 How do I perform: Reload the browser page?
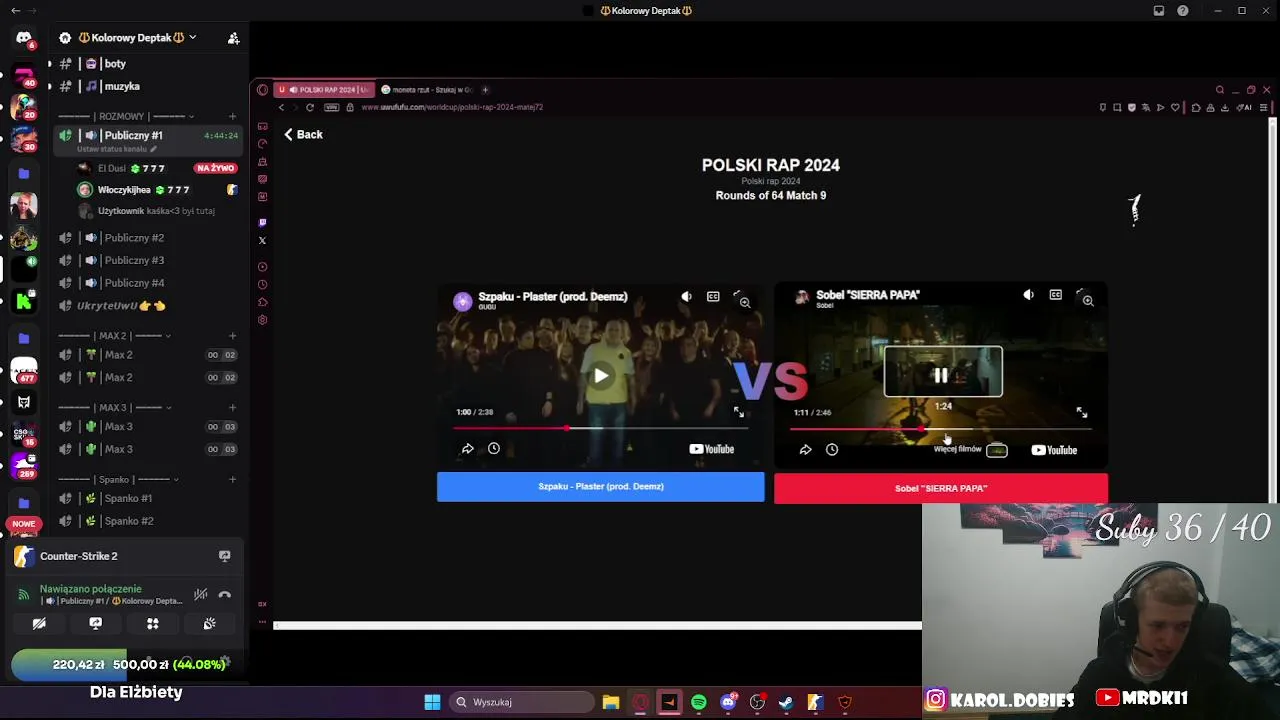pyautogui.click(x=310, y=107)
